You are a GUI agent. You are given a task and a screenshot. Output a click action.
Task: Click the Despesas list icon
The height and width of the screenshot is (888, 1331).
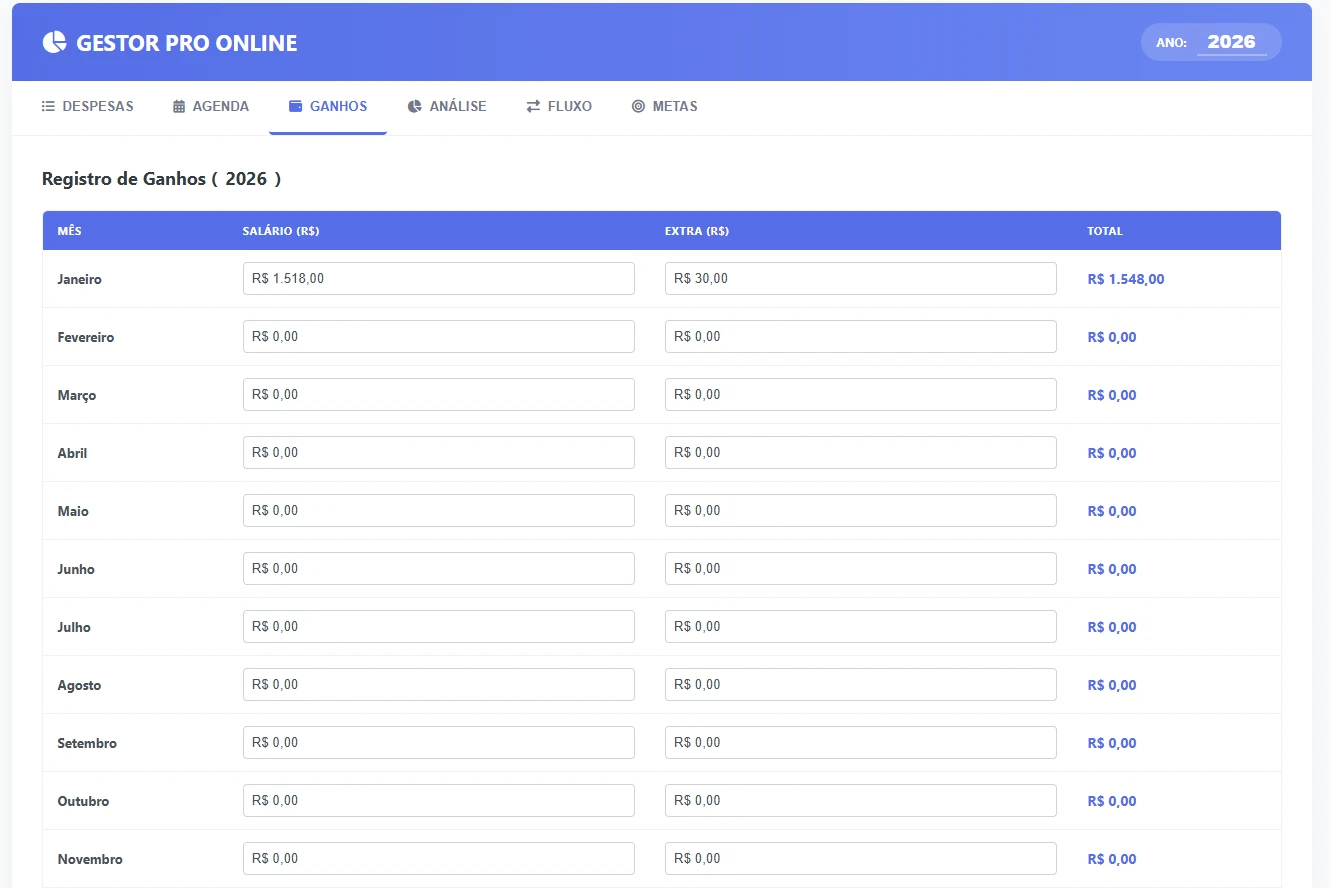(48, 106)
